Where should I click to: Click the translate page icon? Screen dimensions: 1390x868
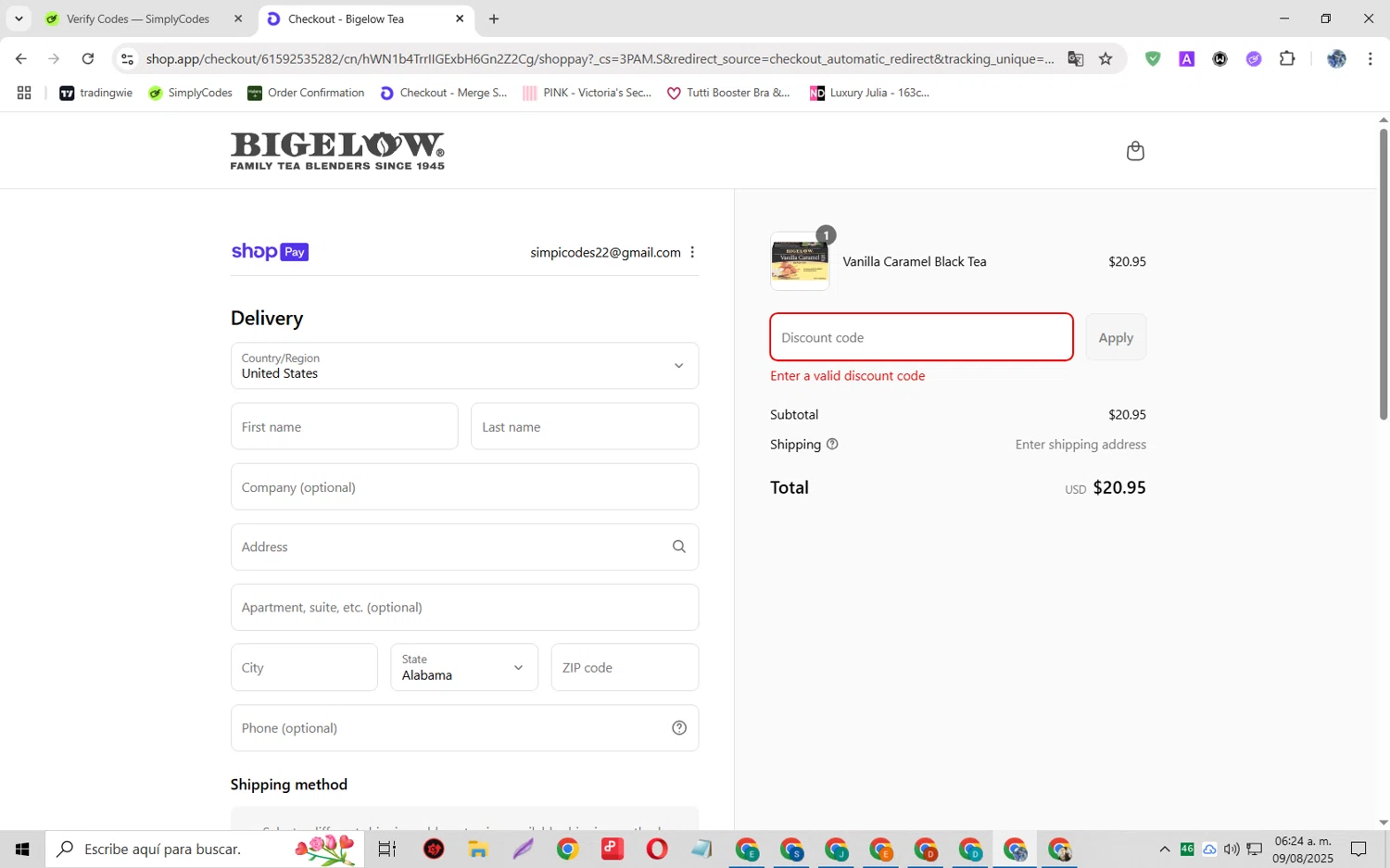[1075, 58]
